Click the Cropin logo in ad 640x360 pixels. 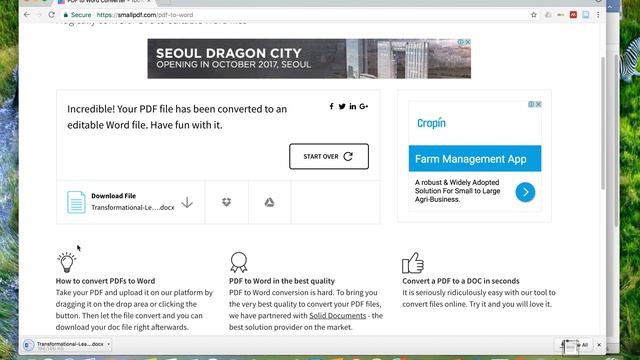pyautogui.click(x=431, y=123)
